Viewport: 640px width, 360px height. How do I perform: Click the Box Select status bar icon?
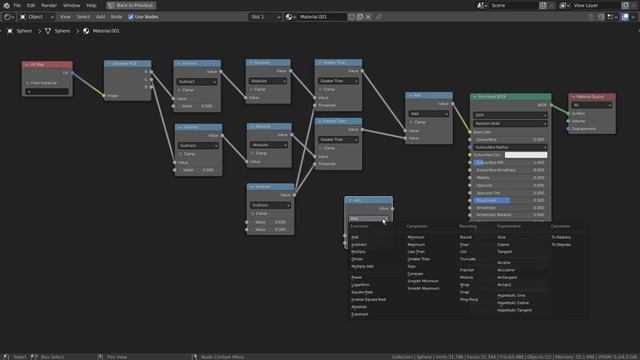[x=34, y=357]
